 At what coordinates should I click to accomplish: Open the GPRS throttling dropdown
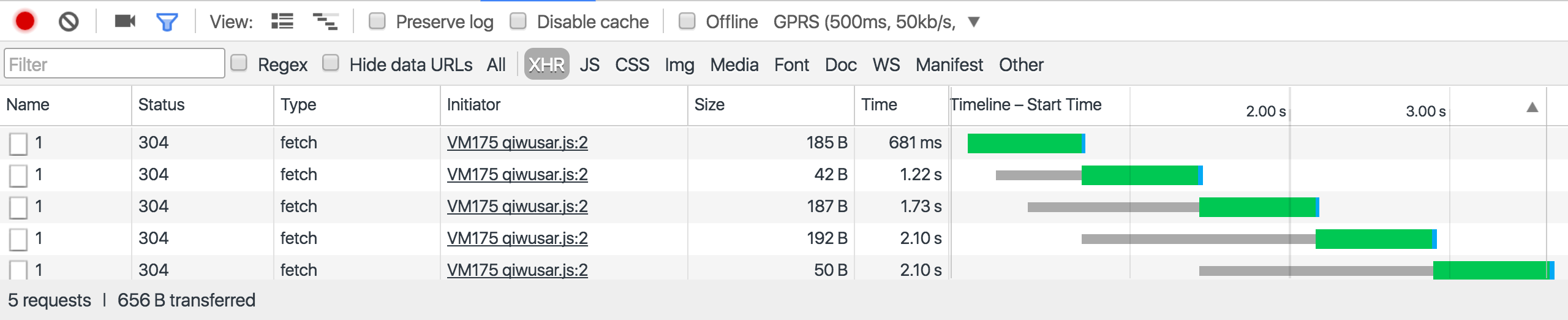click(x=973, y=22)
